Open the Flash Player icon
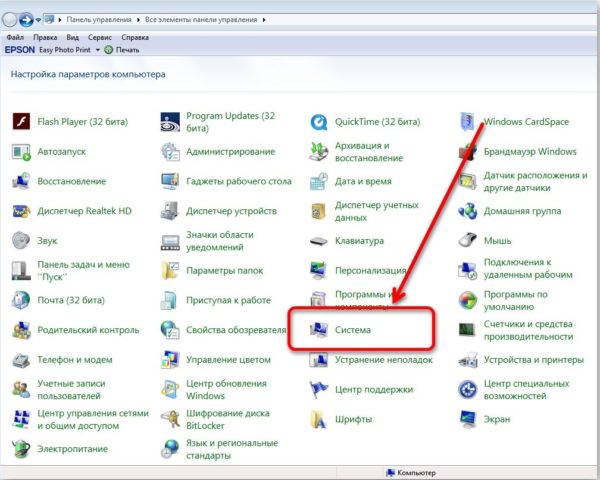Image resolution: width=600 pixels, height=480 pixels. point(21,122)
